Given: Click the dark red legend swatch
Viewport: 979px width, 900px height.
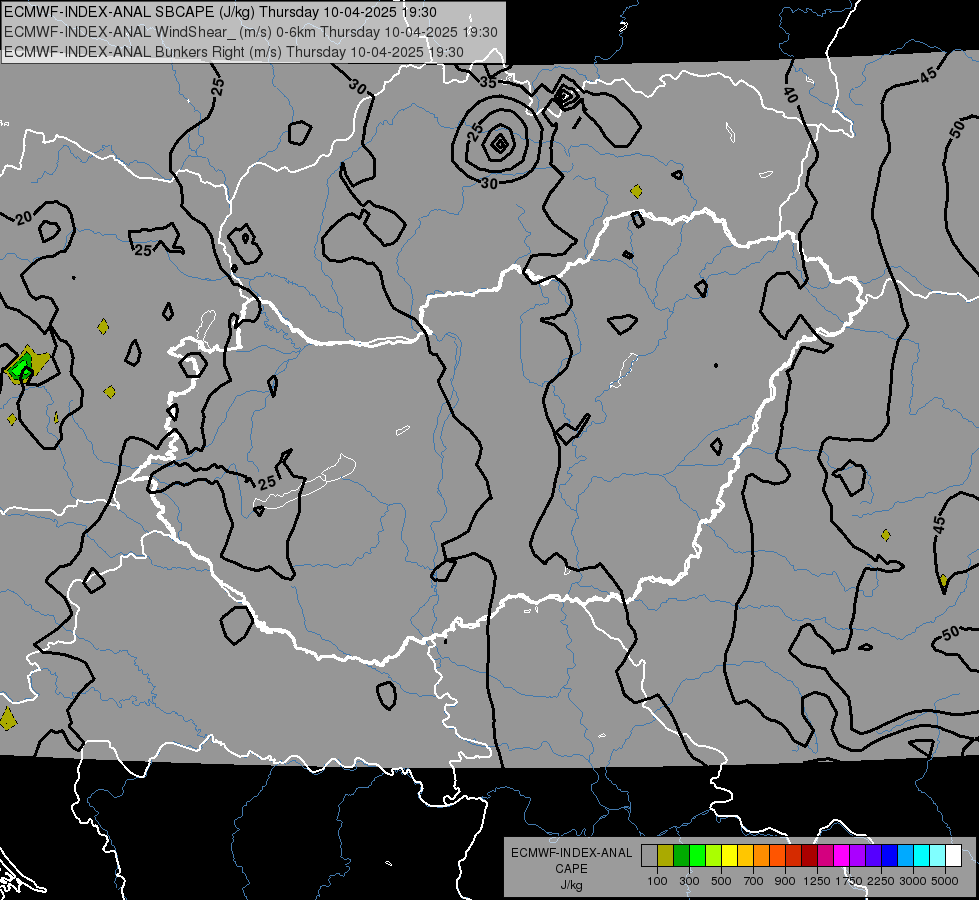Looking at the screenshot, I should tap(810, 855).
